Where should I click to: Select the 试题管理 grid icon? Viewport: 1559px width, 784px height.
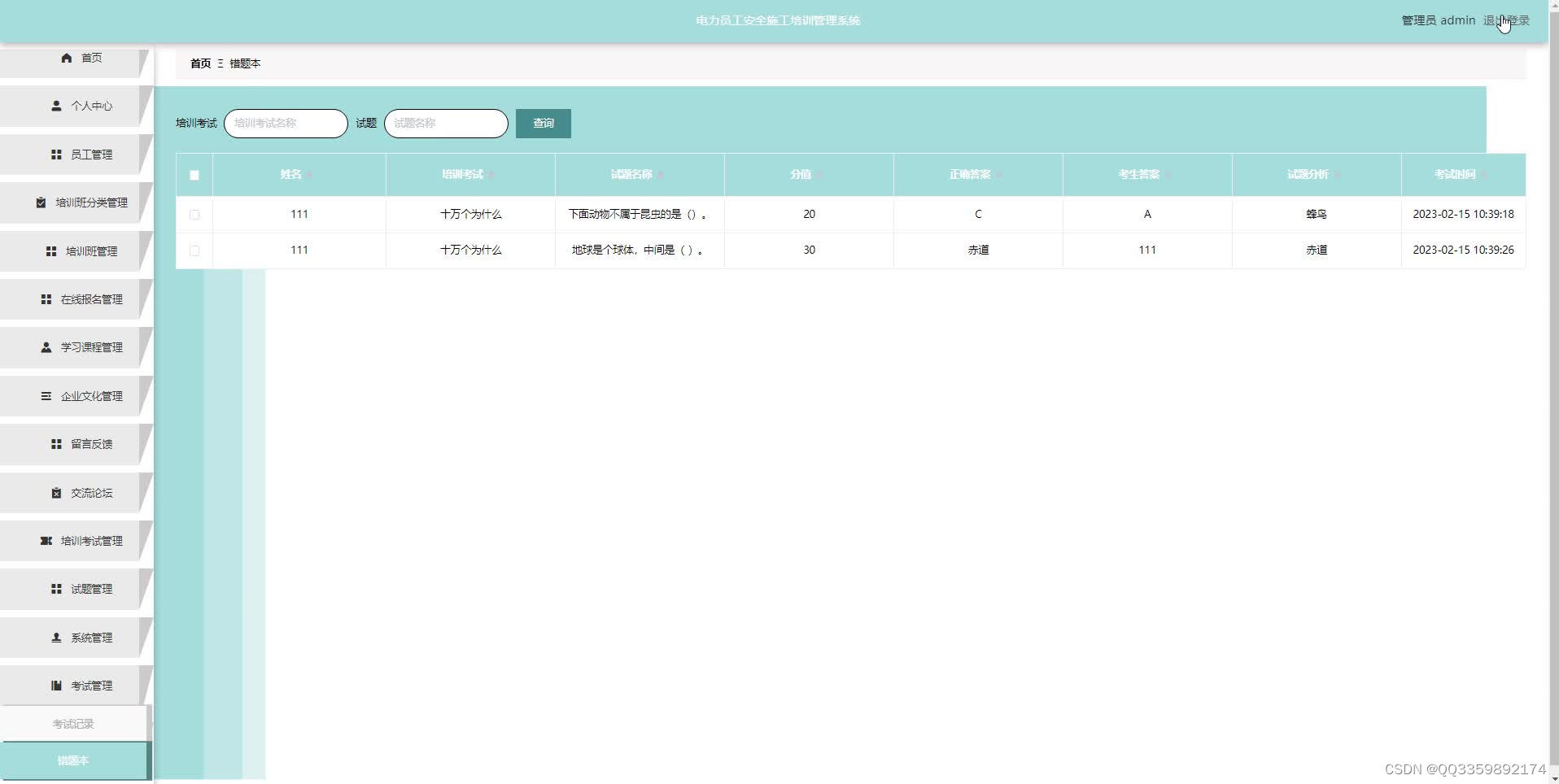click(56, 589)
